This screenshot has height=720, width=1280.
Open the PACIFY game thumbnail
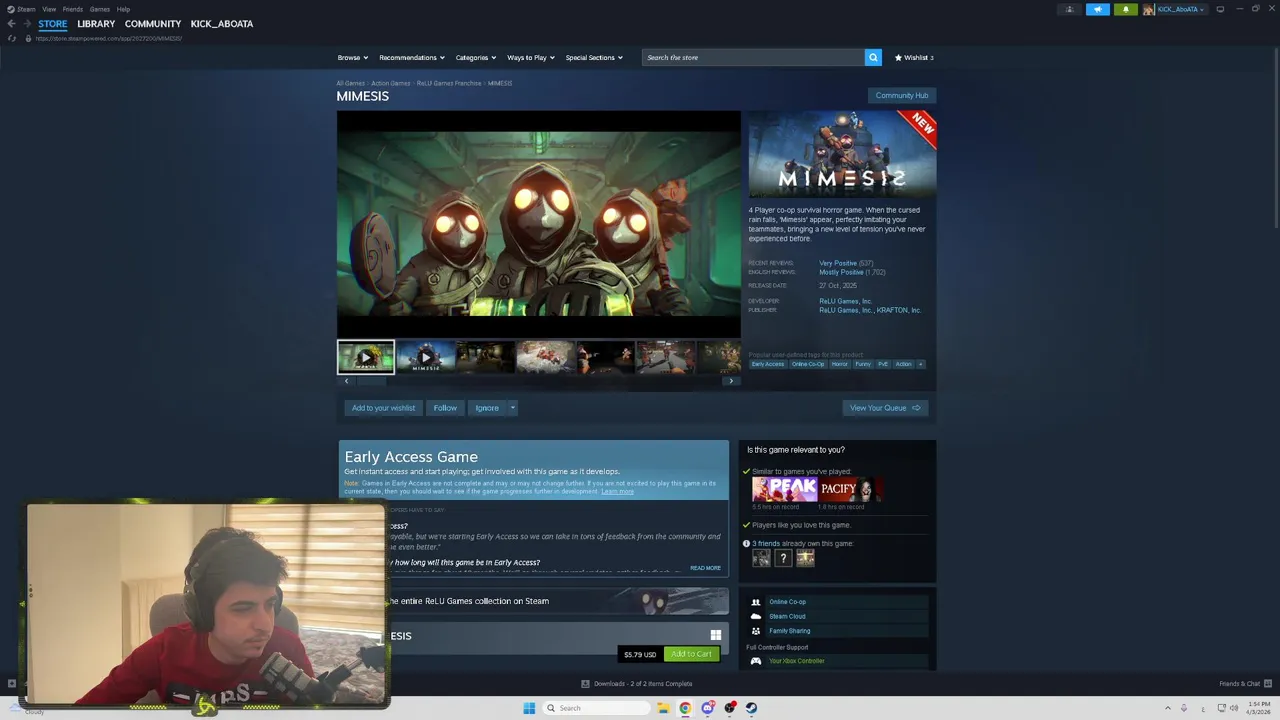tap(851, 489)
